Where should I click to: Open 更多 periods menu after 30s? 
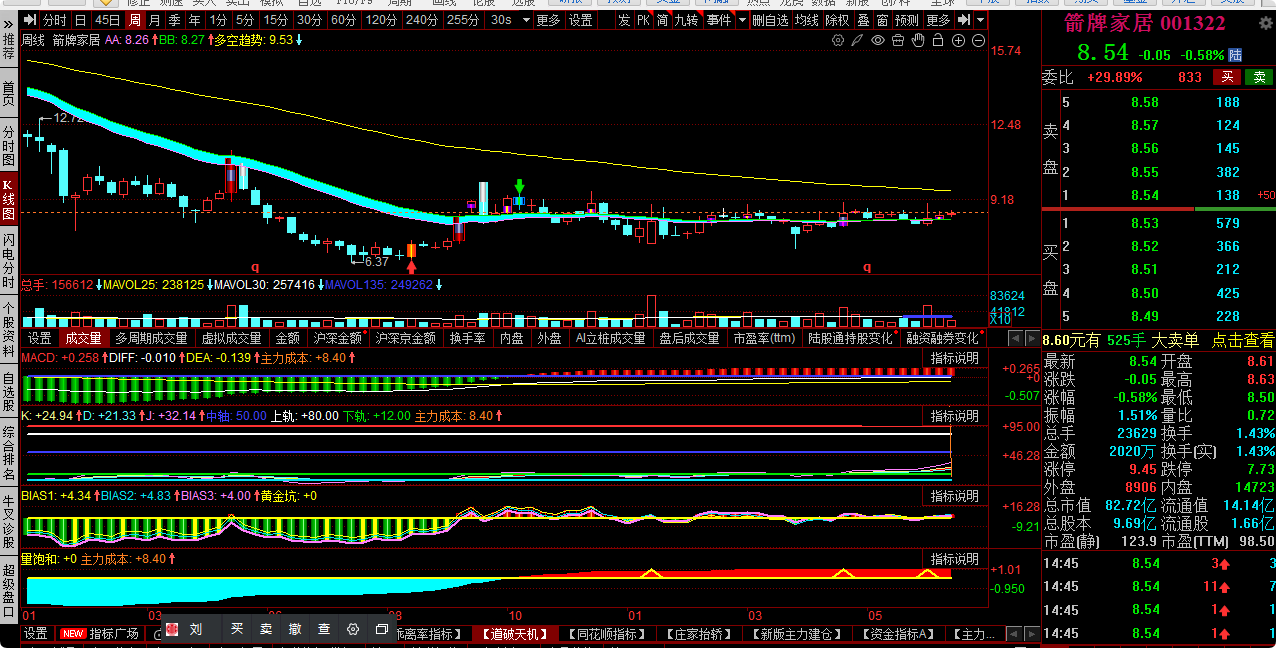pyautogui.click(x=548, y=20)
